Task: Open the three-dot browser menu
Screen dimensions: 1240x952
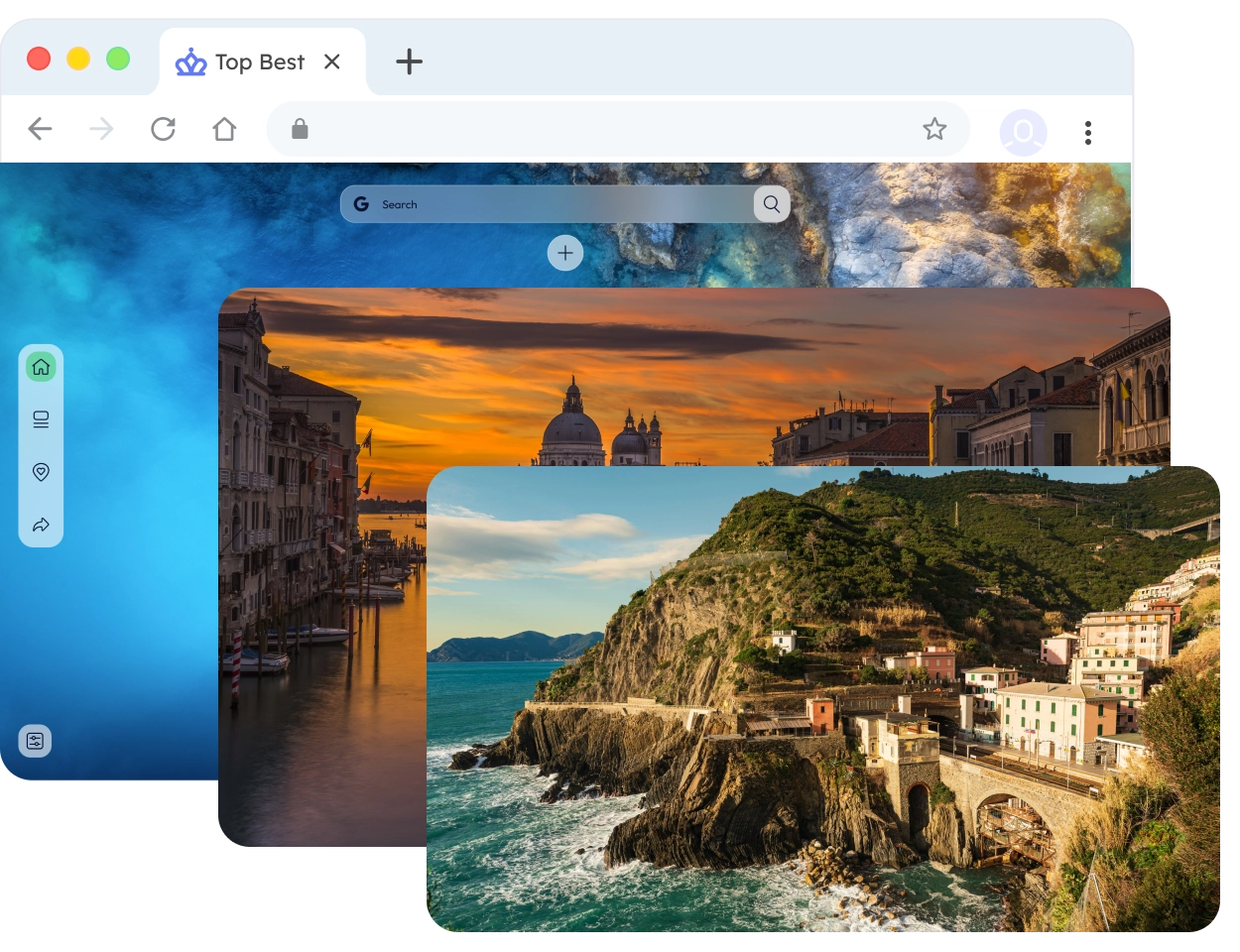Action: 1088,133
